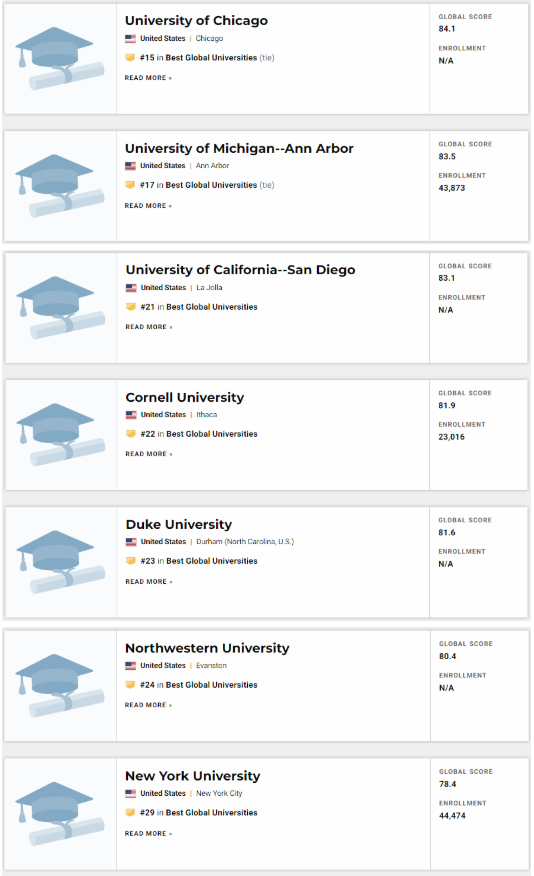Open University of California--San Diego title

point(240,270)
